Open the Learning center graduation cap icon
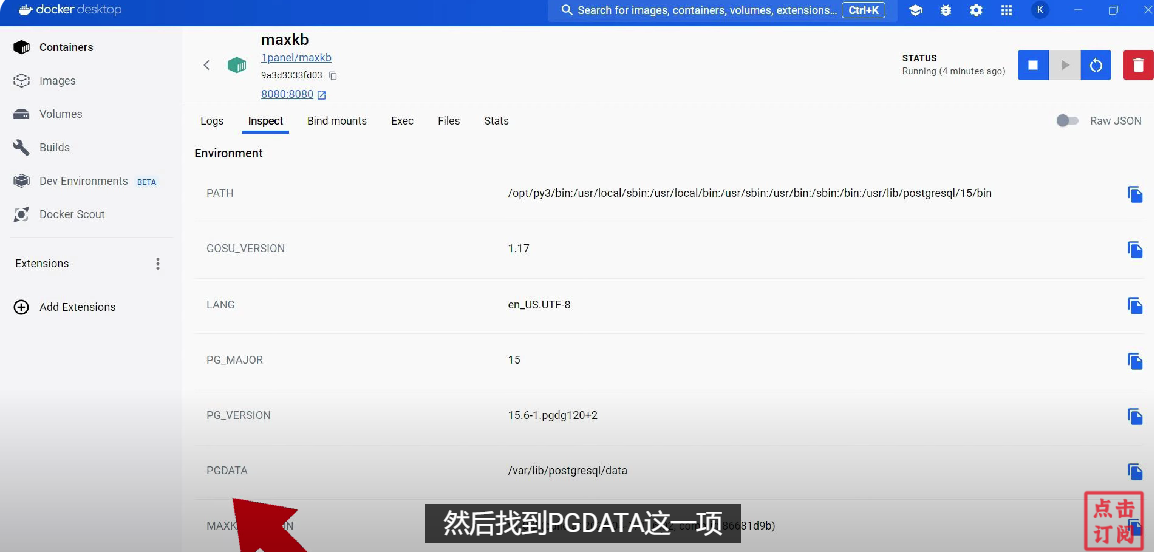1154x552 pixels. pyautogui.click(x=916, y=10)
